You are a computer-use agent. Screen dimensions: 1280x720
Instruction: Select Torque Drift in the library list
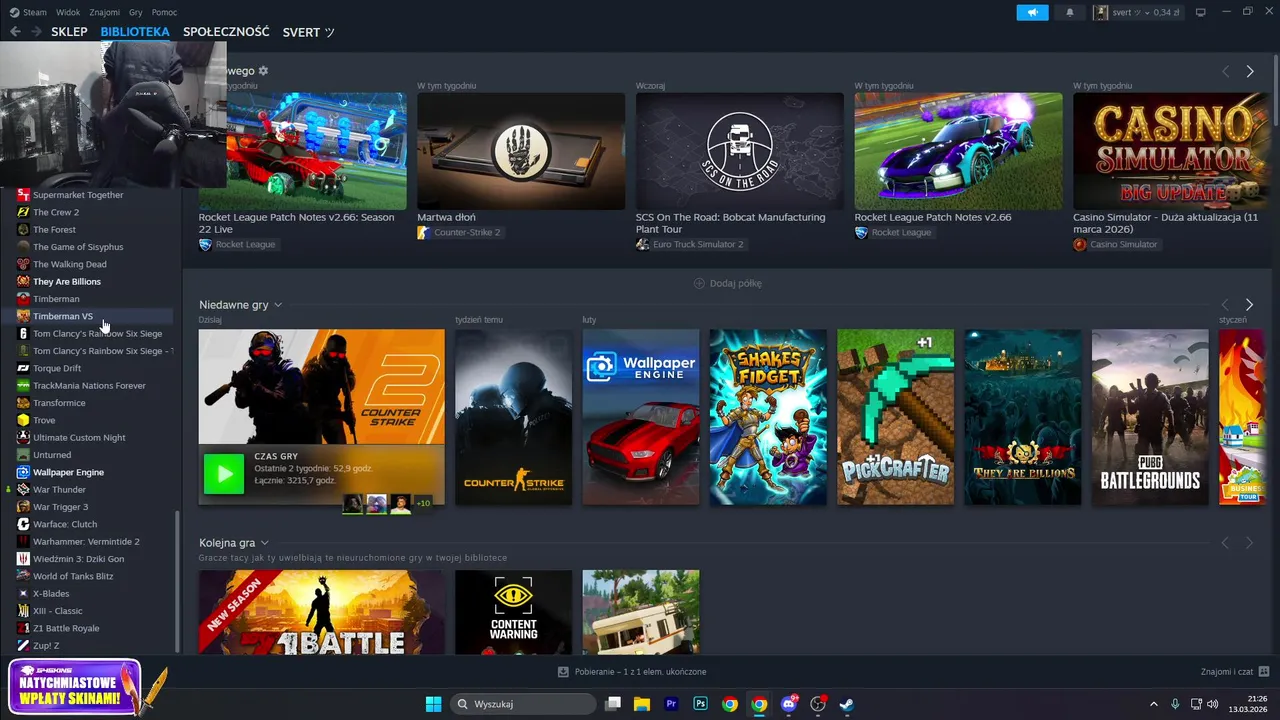(57, 368)
